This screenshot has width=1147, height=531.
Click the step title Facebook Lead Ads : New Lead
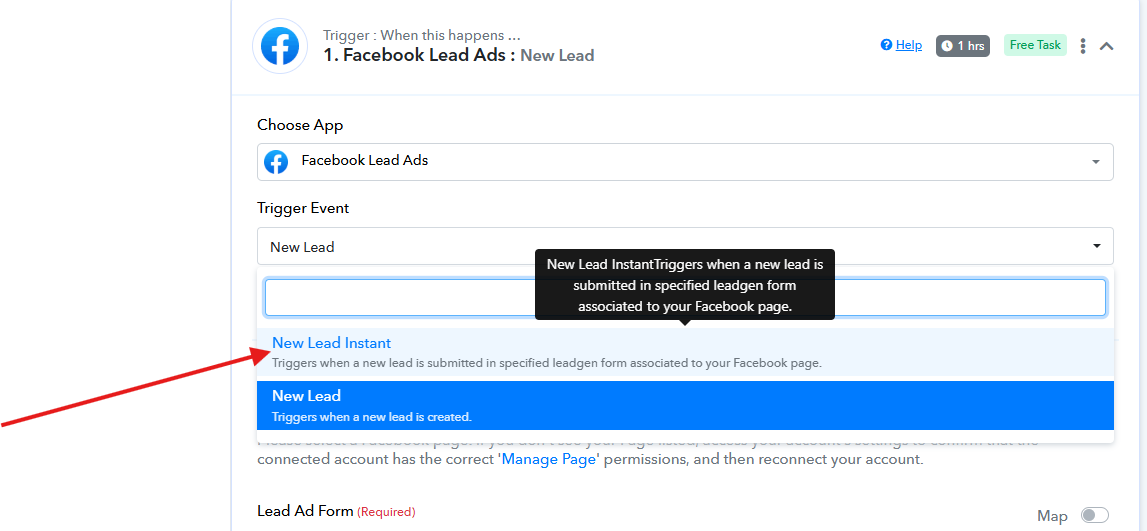[459, 56]
